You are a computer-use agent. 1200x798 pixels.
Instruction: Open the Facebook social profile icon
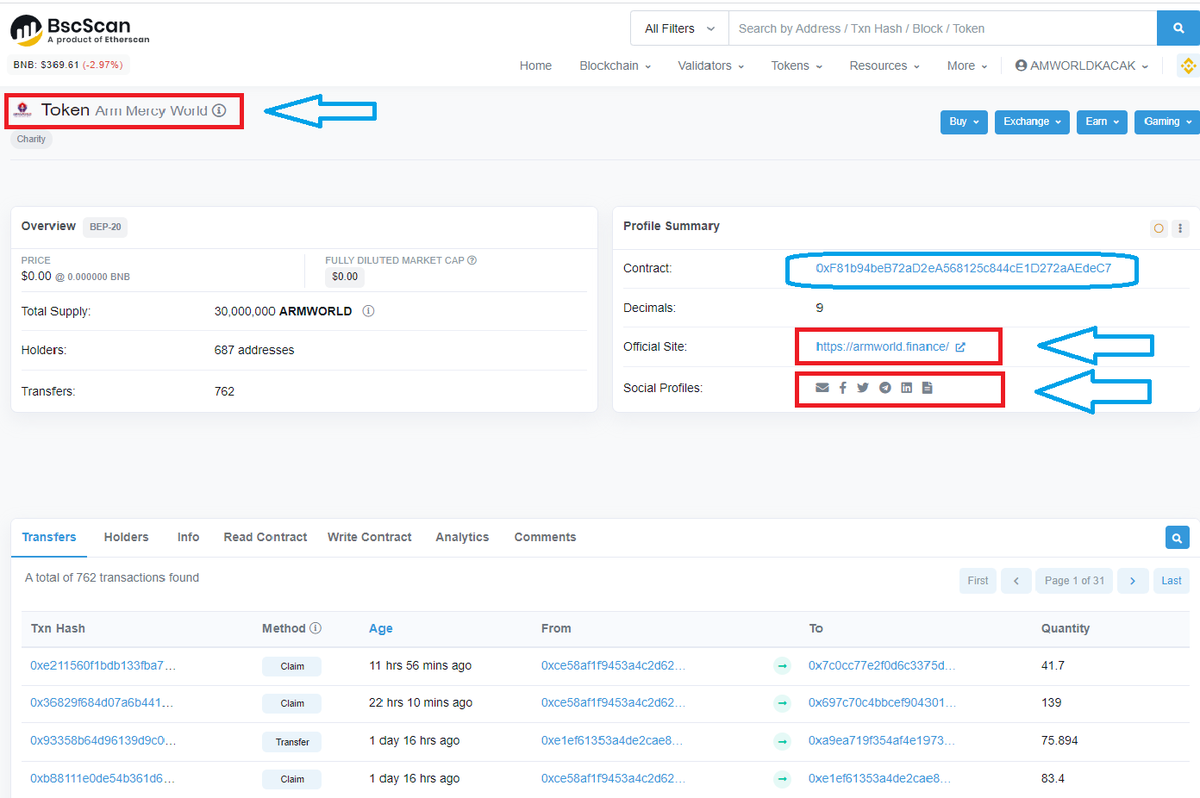click(x=843, y=387)
